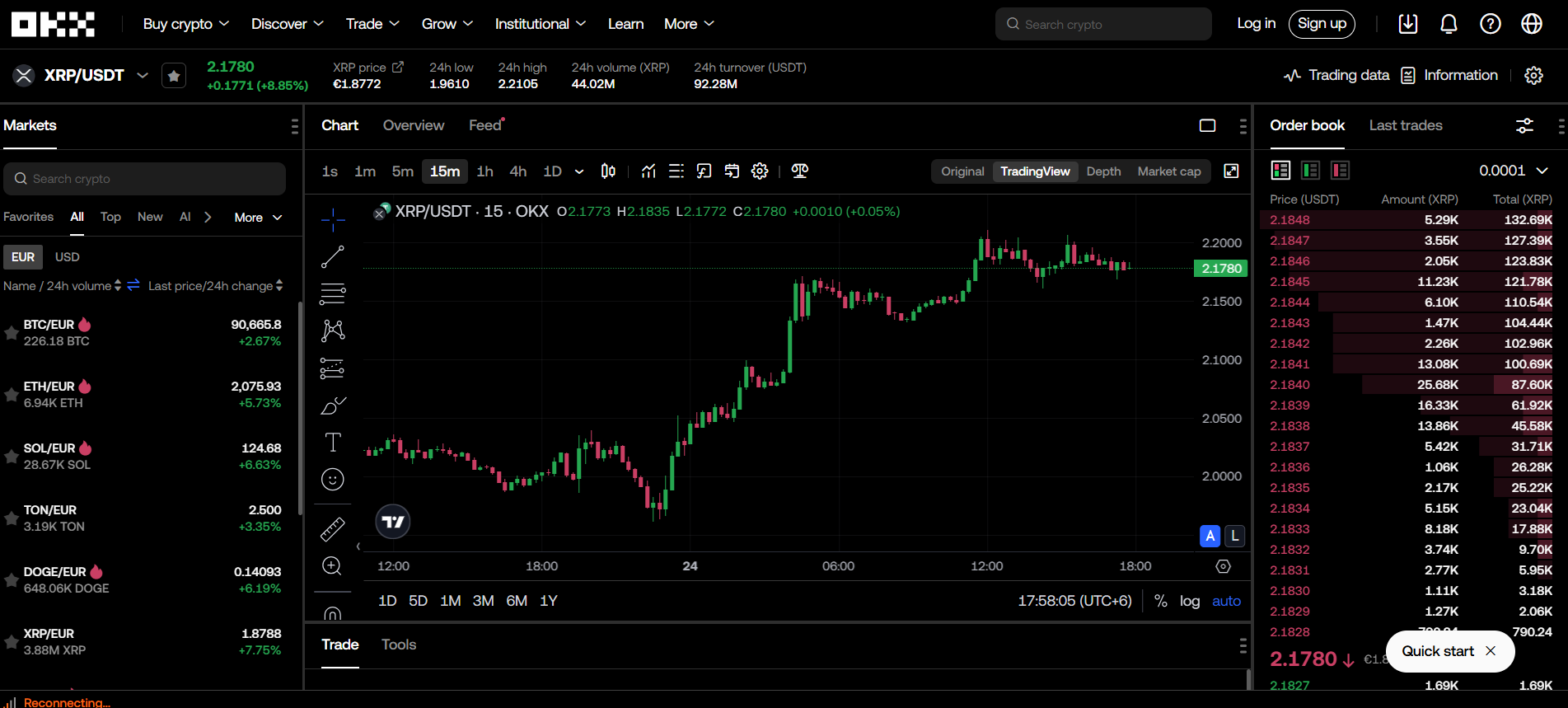Open order book filter settings icon
Image resolution: width=1568 pixels, height=708 pixels.
point(1525,125)
